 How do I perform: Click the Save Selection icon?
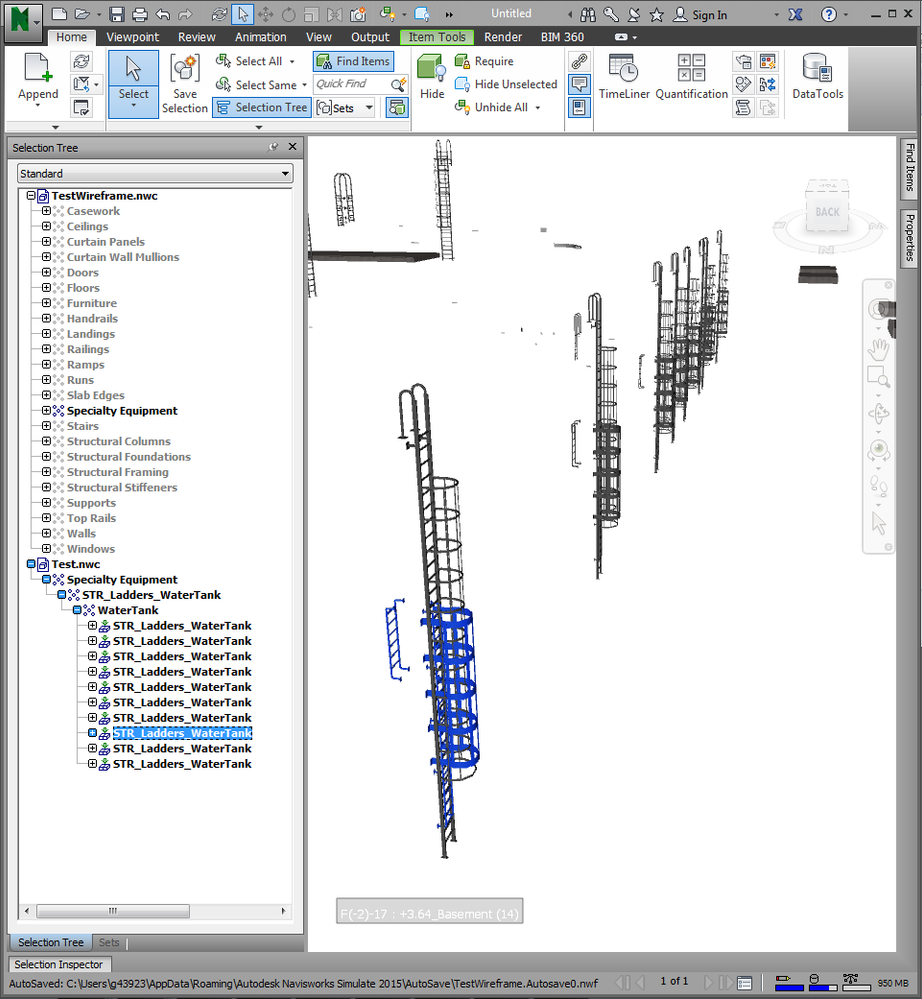click(x=185, y=68)
